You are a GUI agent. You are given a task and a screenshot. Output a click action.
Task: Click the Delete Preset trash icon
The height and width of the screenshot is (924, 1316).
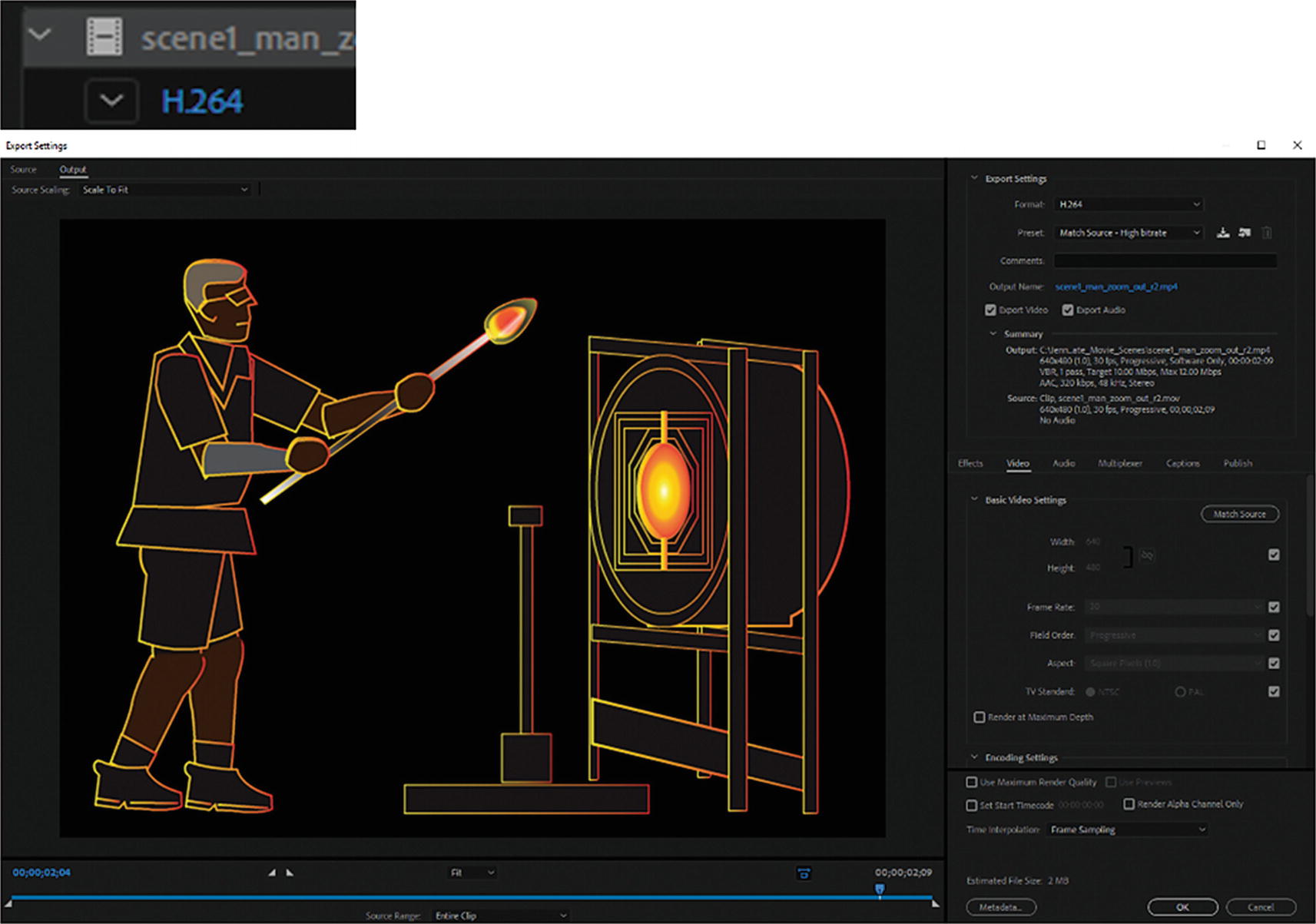click(x=1267, y=233)
